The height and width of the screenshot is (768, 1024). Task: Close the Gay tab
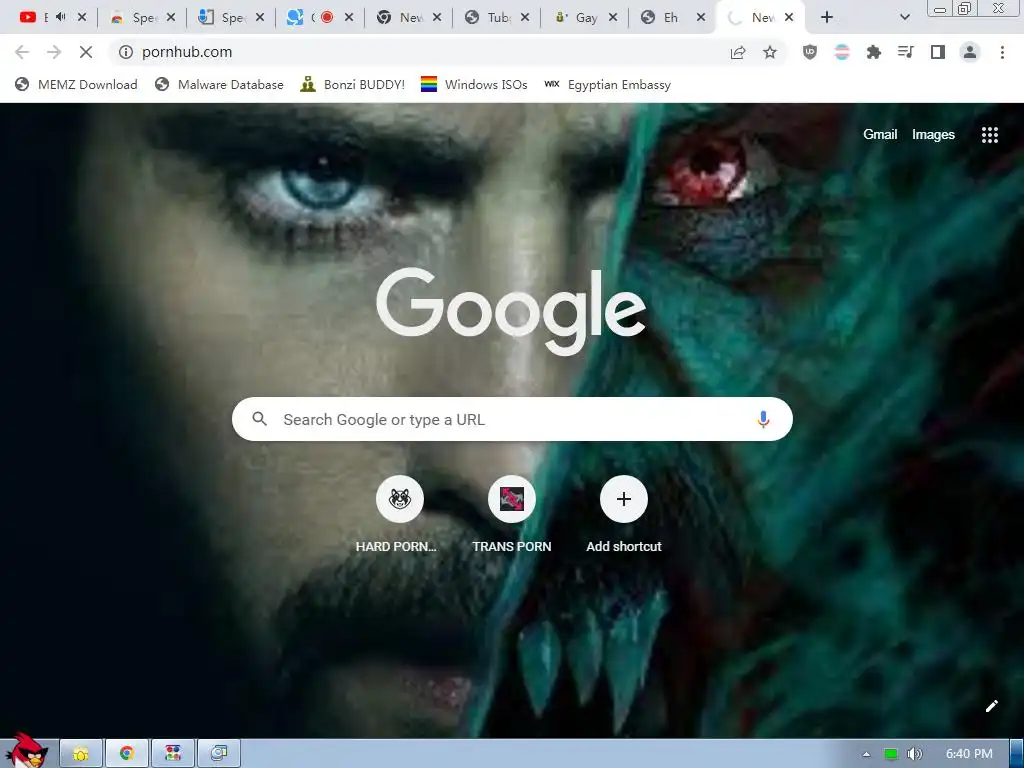613,18
